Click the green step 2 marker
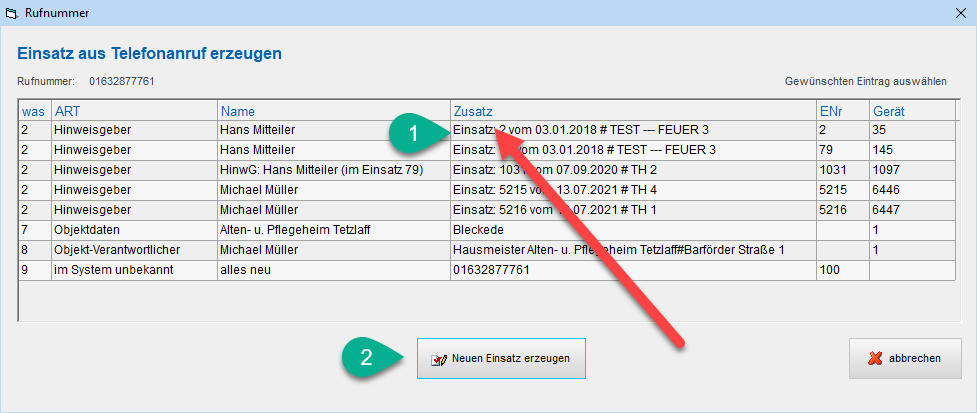This screenshot has width=977, height=413. point(369,359)
